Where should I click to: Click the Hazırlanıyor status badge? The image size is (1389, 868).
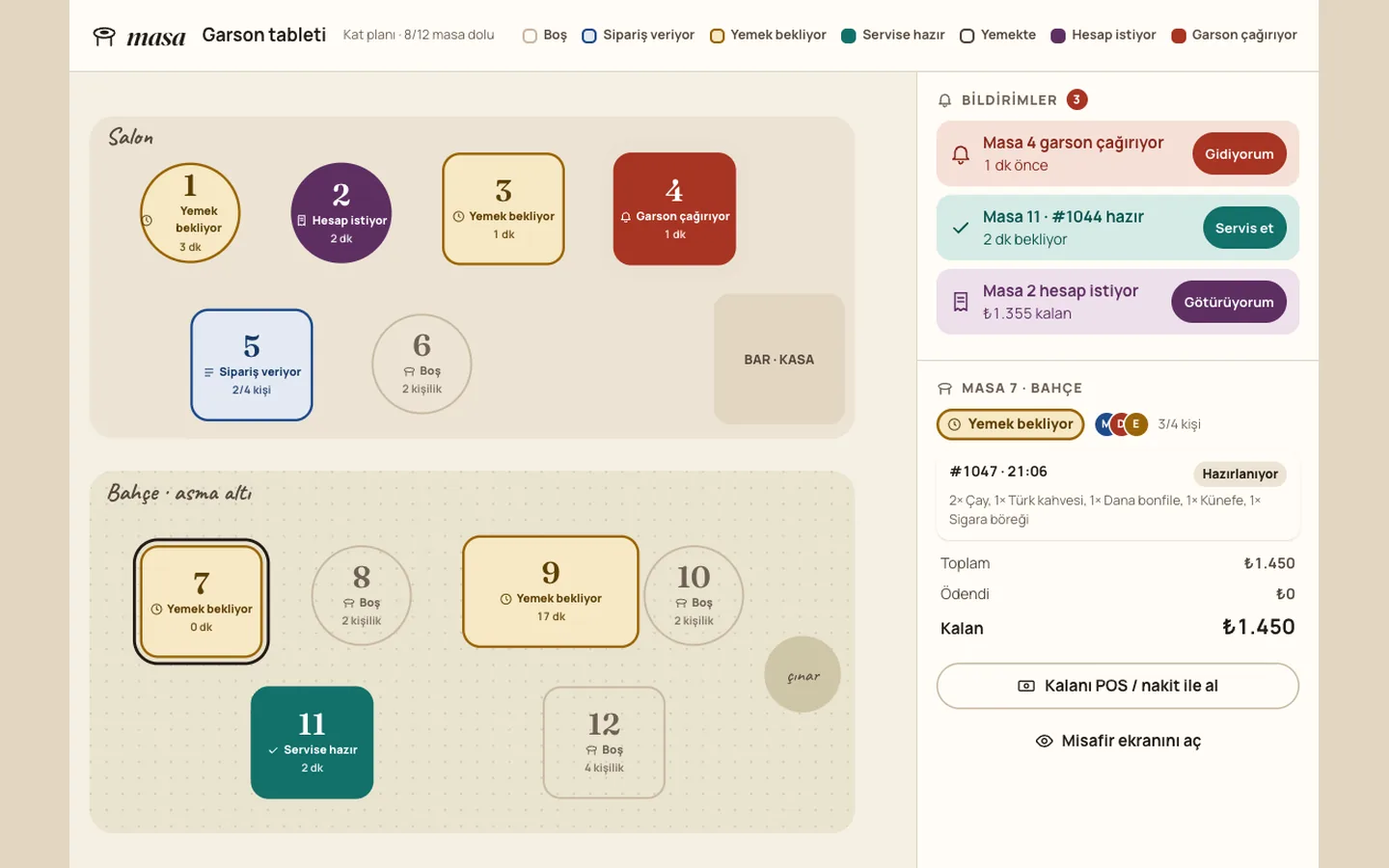coord(1239,474)
